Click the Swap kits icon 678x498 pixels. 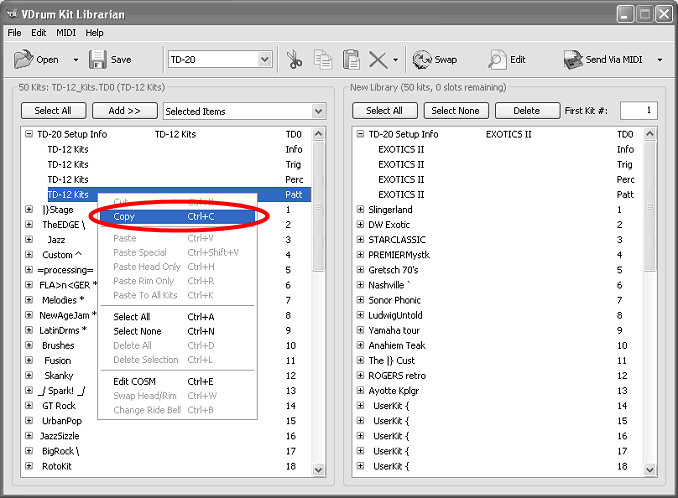[x=423, y=60]
